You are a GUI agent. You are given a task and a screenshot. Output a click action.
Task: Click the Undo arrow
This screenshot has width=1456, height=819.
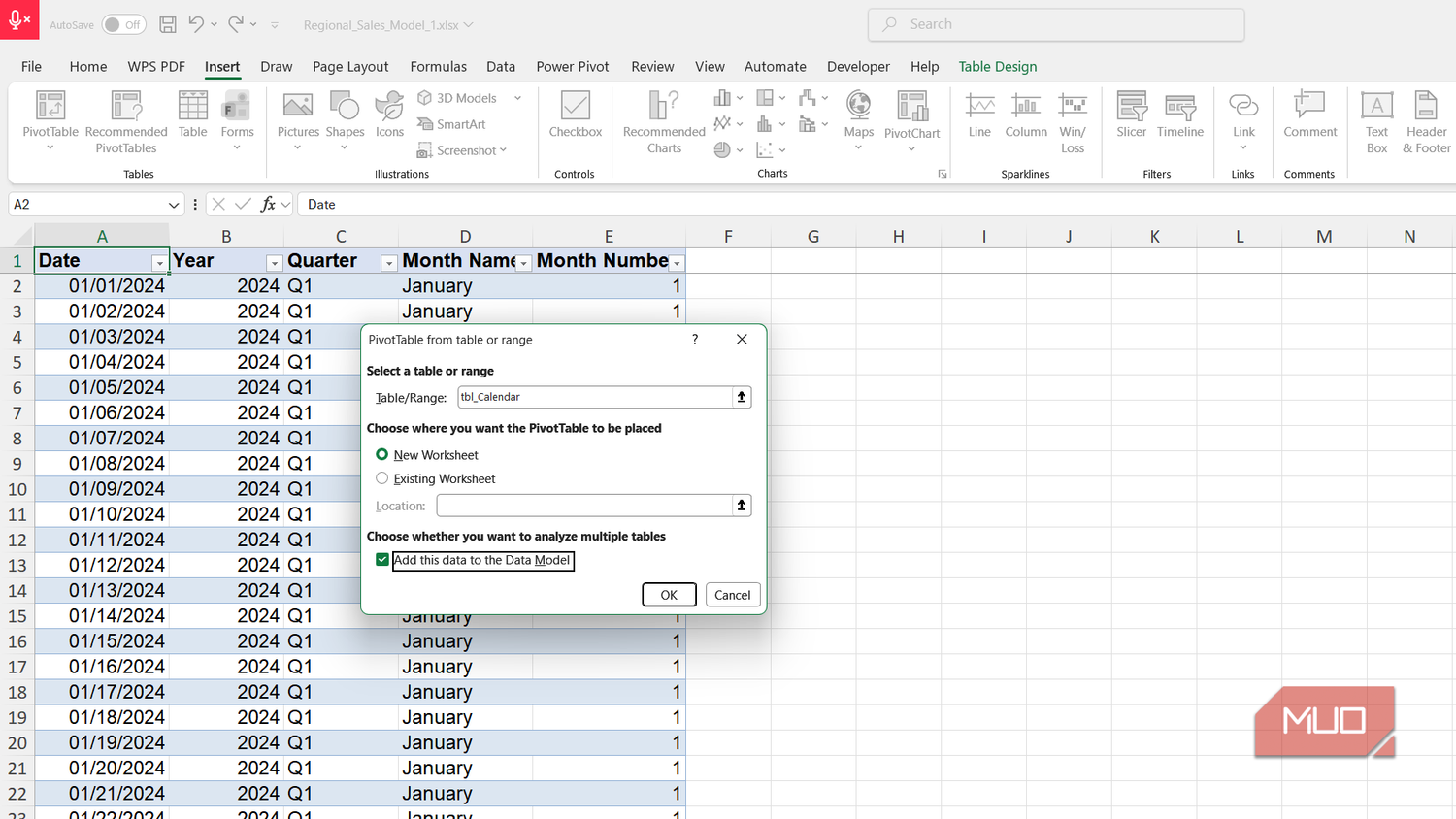[196, 24]
